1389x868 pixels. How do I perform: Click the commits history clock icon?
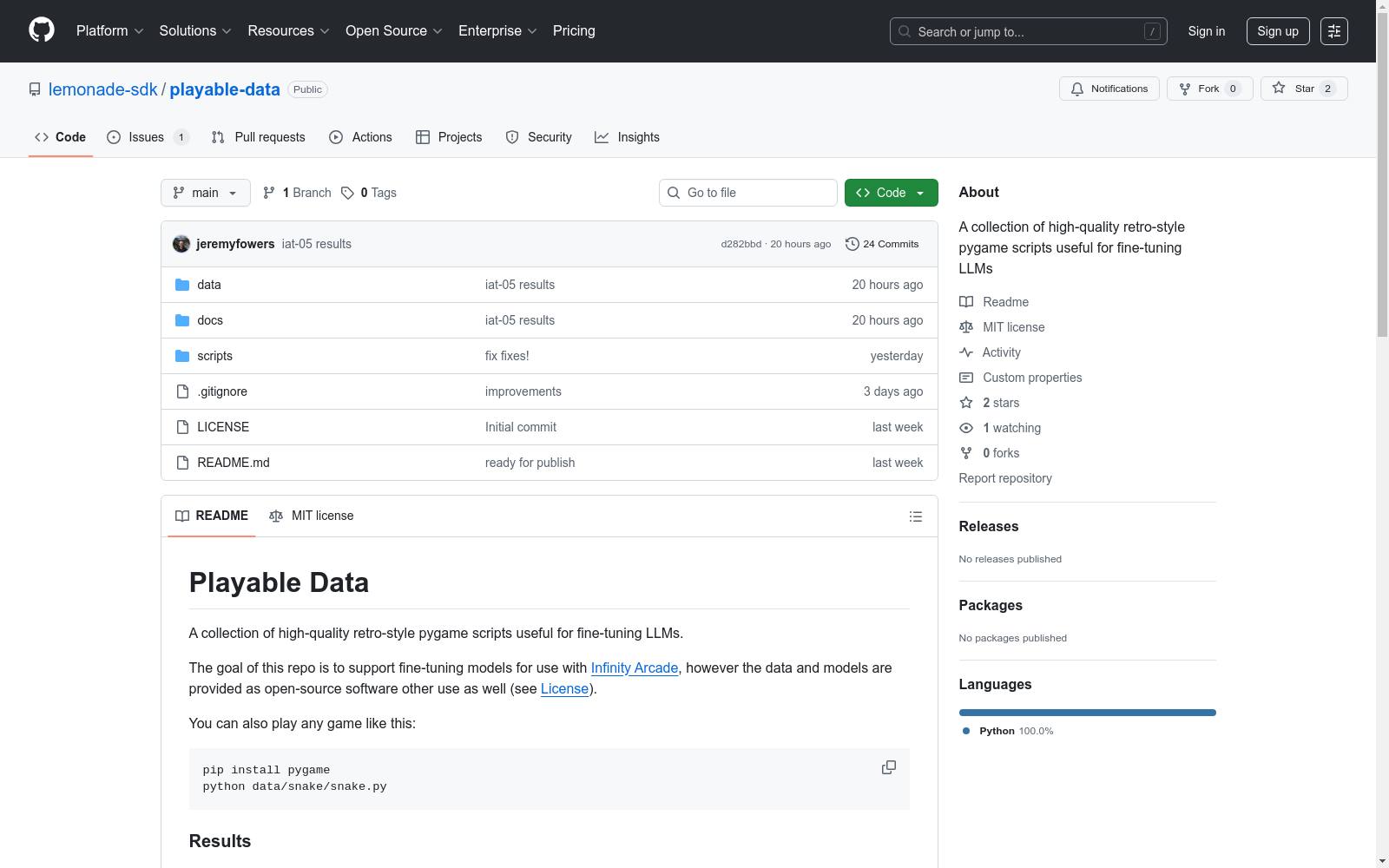[x=852, y=244]
